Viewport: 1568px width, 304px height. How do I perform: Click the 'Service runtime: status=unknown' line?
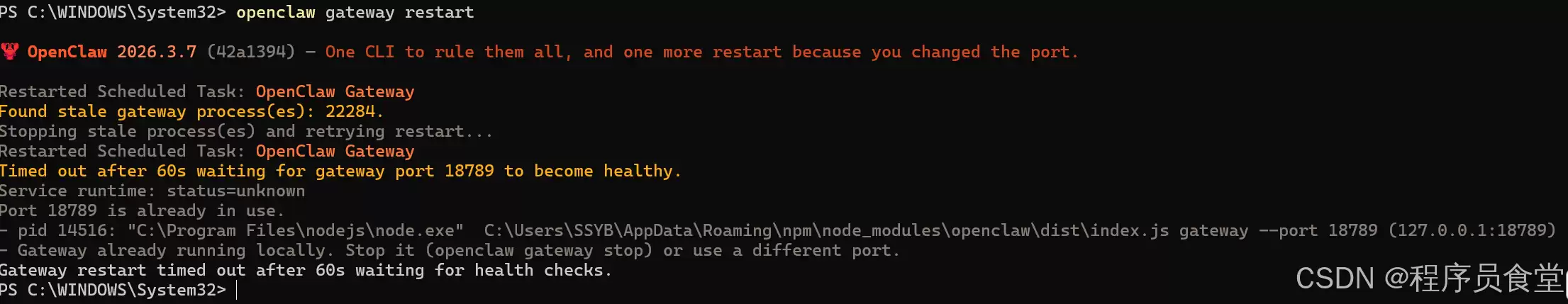click(152, 191)
